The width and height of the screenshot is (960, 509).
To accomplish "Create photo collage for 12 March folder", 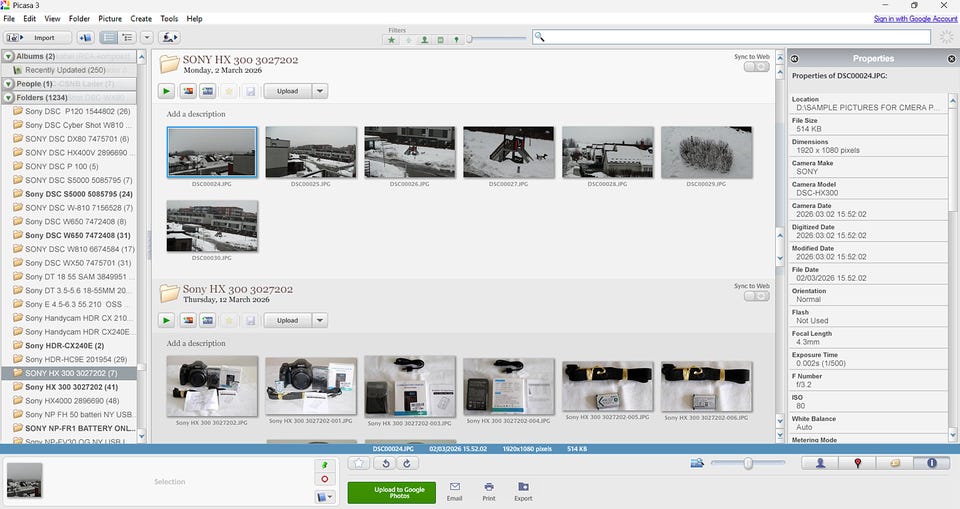I will click(x=188, y=320).
